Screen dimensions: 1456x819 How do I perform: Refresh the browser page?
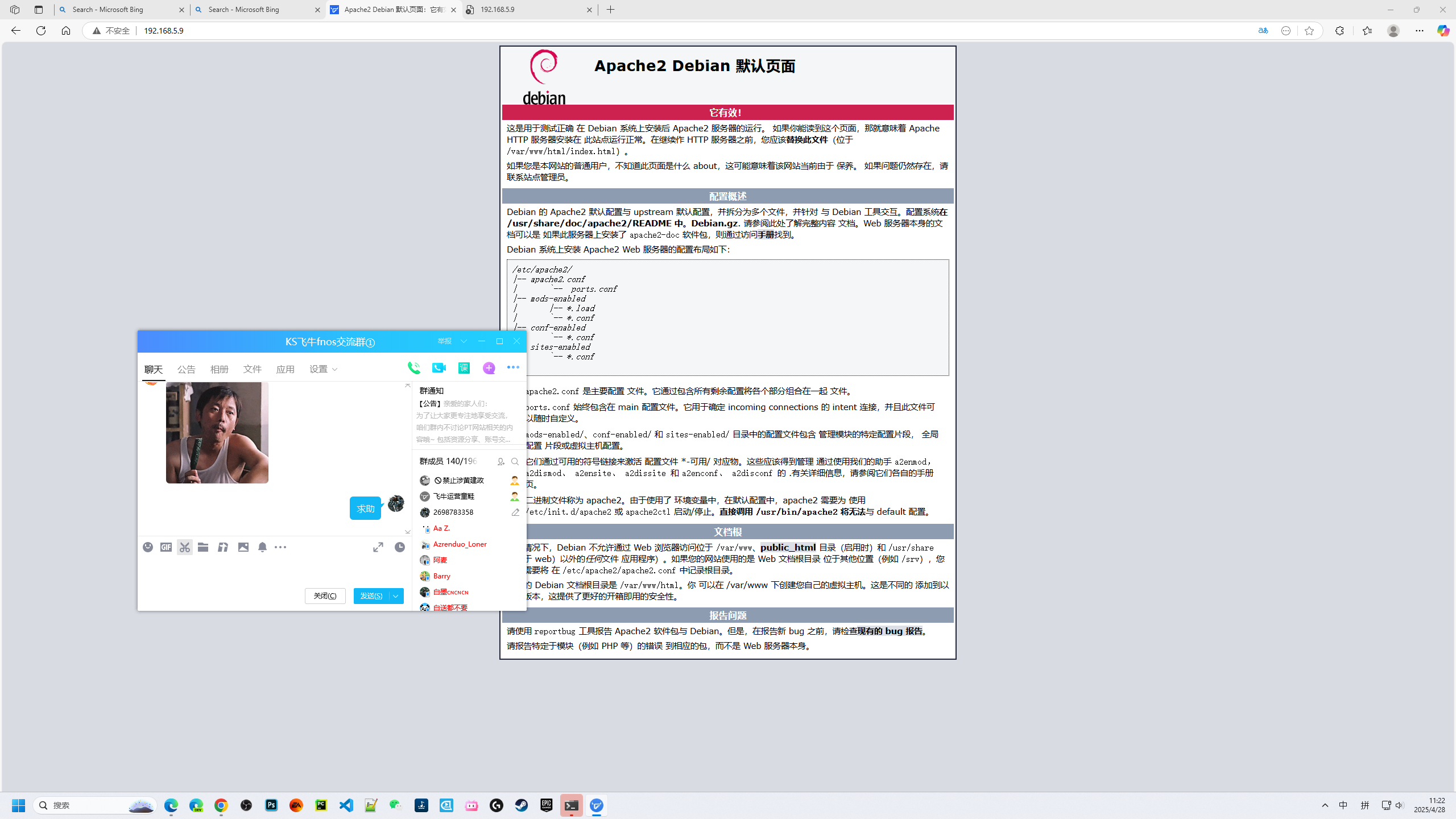41,31
